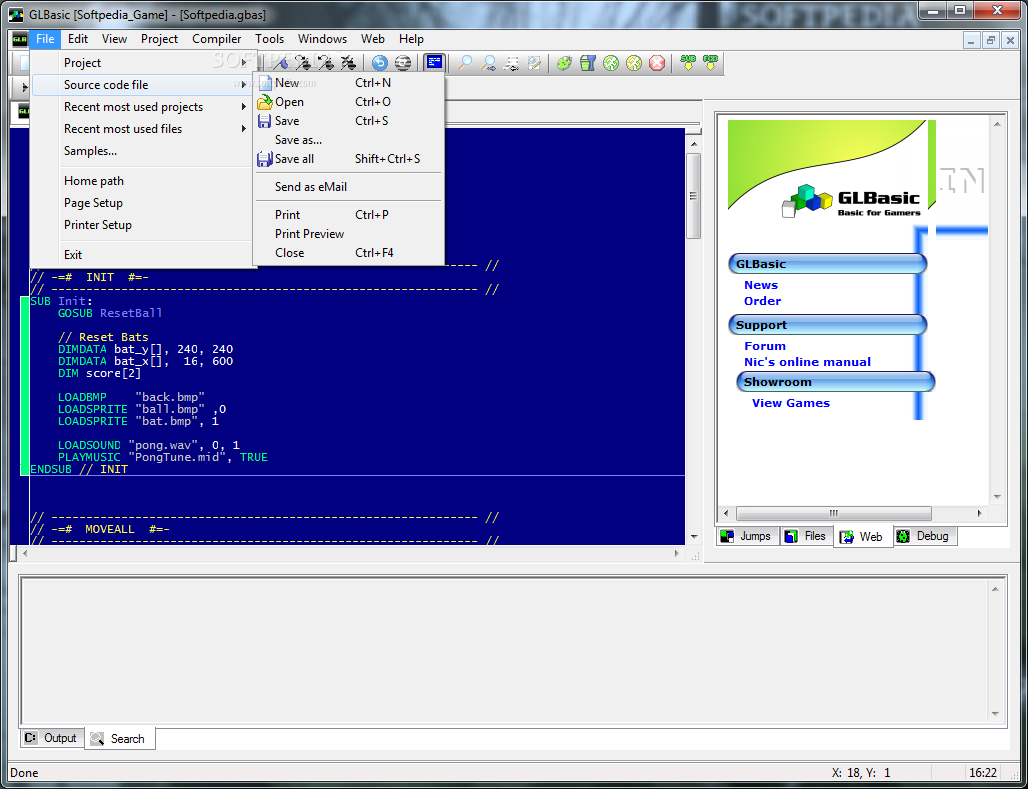
Task: Click the F(X) function toolbar icon
Action: point(711,63)
